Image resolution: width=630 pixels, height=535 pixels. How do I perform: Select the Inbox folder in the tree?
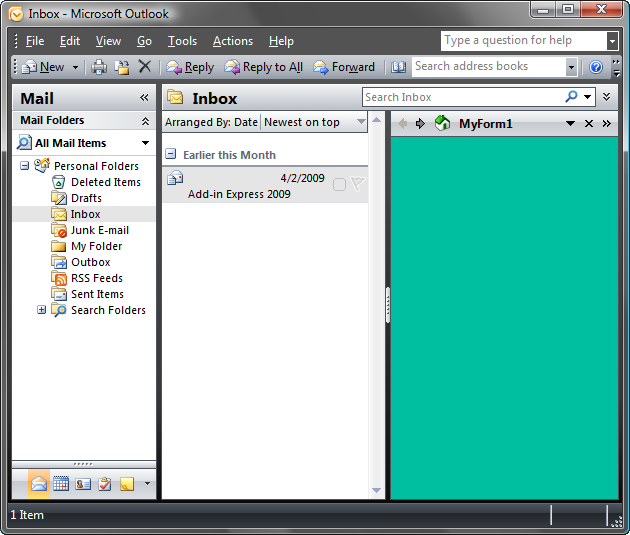click(85, 214)
